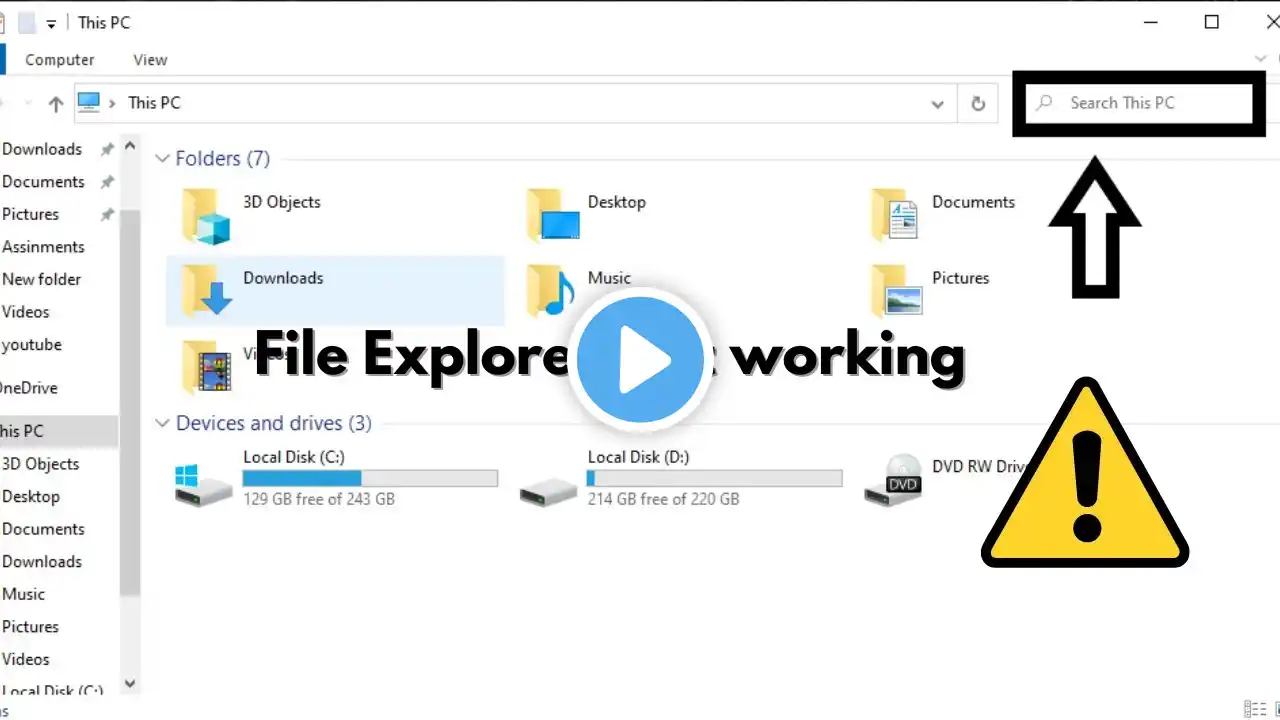Open Downloads listed under This PC in sidebar
Image resolution: width=1280 pixels, height=720 pixels.
[x=42, y=561]
